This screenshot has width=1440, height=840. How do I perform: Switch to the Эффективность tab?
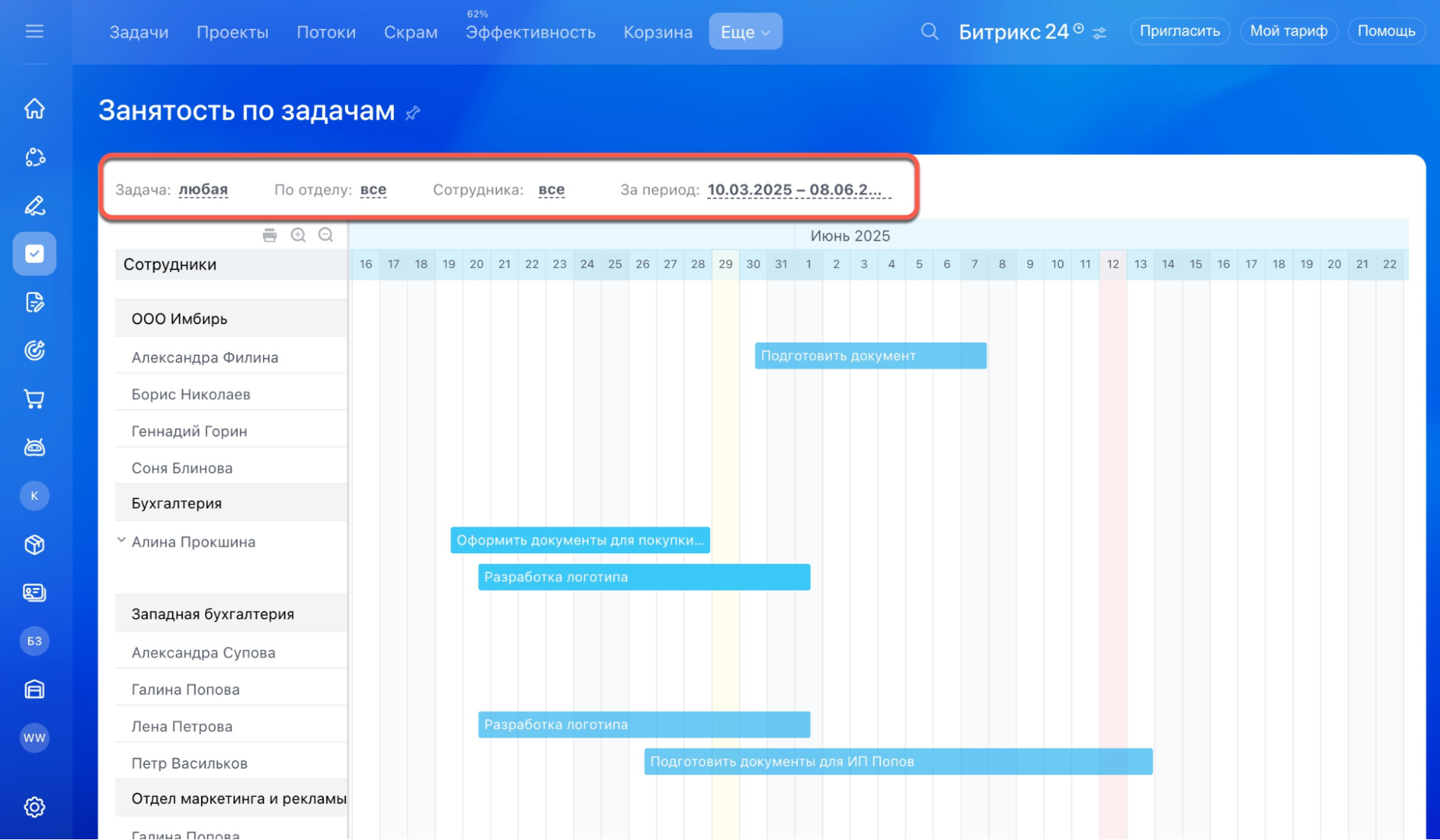click(530, 32)
